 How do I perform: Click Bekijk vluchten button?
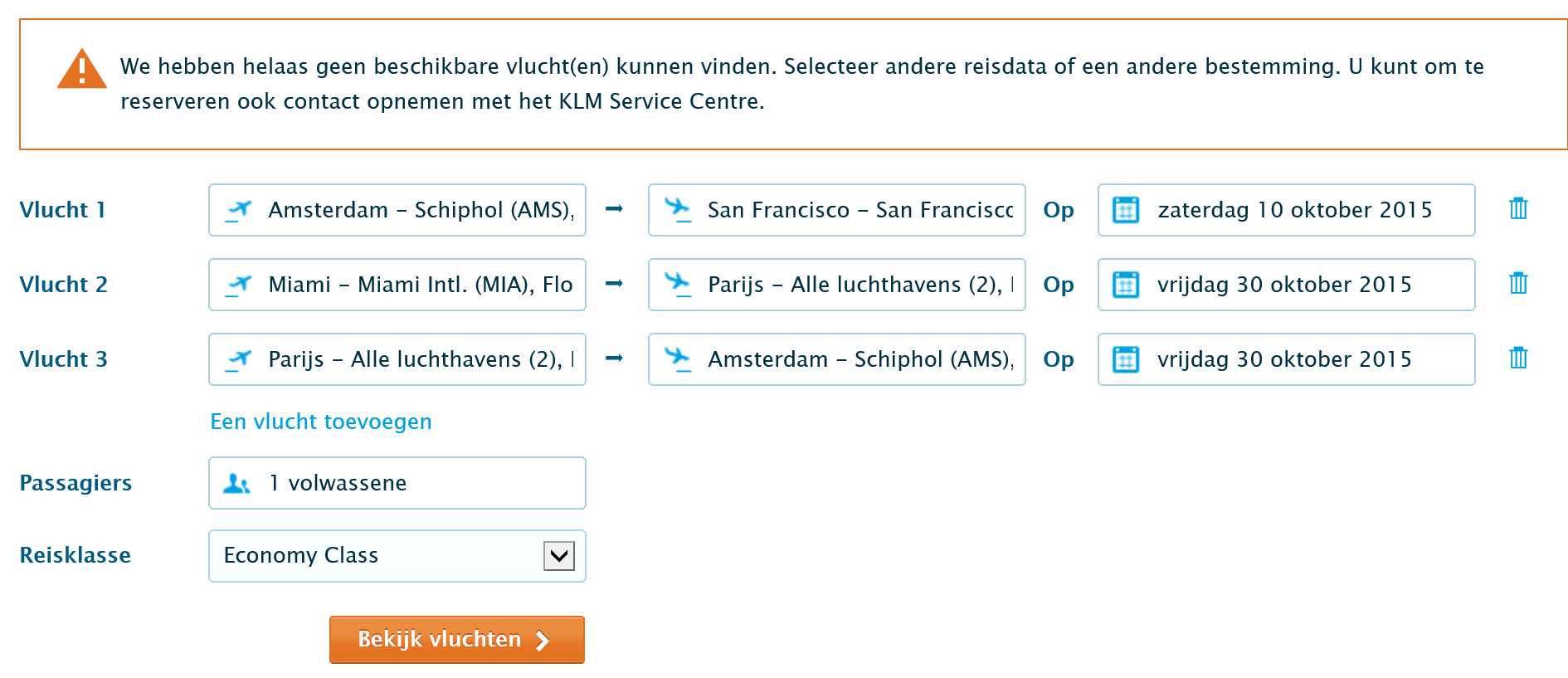(x=456, y=640)
